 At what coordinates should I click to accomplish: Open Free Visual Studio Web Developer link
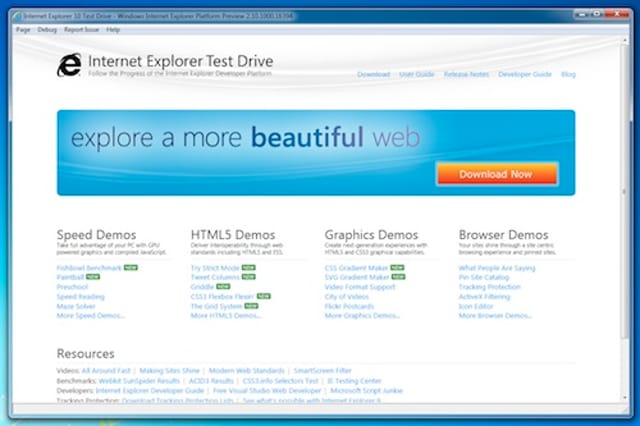tap(267, 391)
